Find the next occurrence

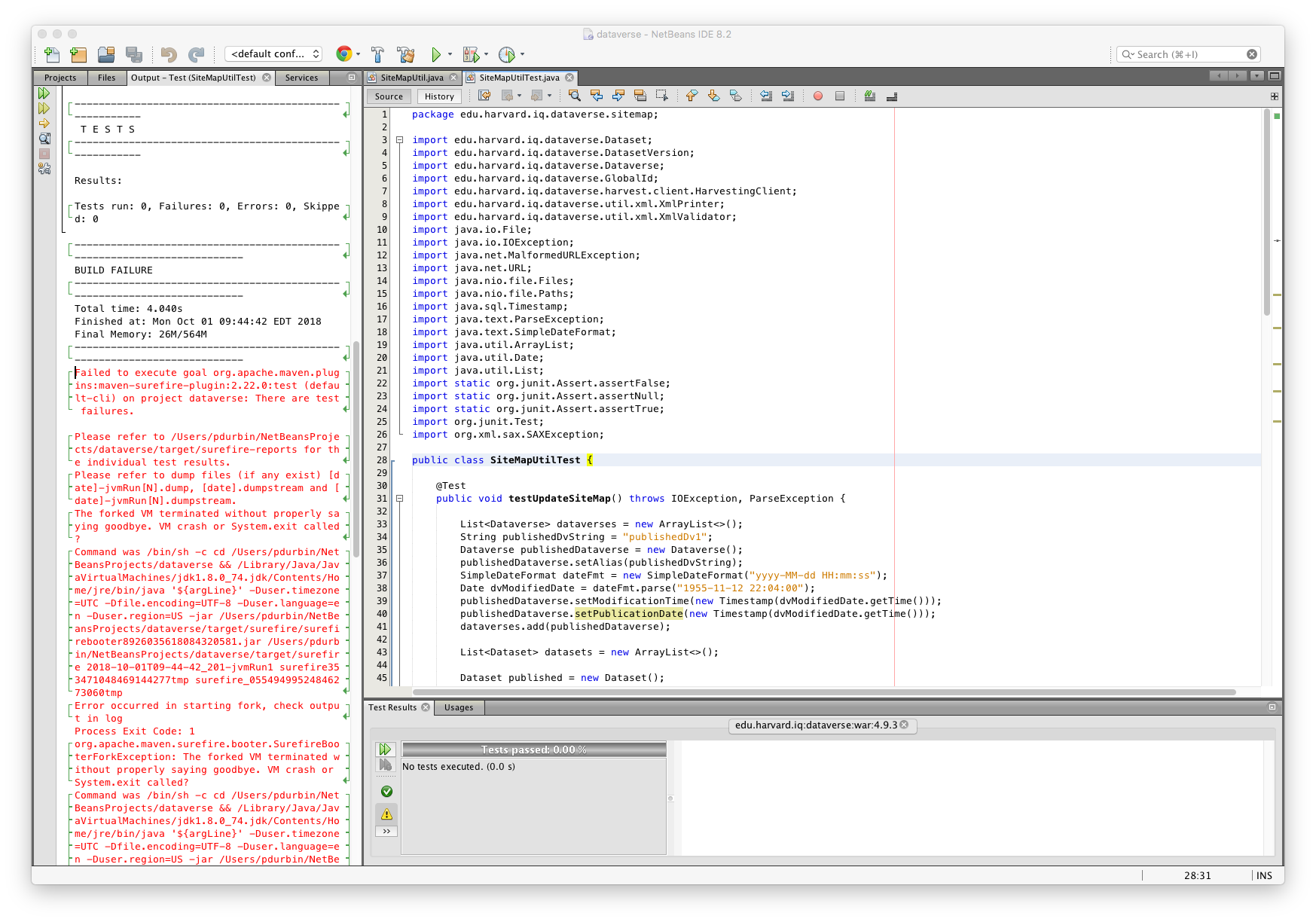[618, 96]
